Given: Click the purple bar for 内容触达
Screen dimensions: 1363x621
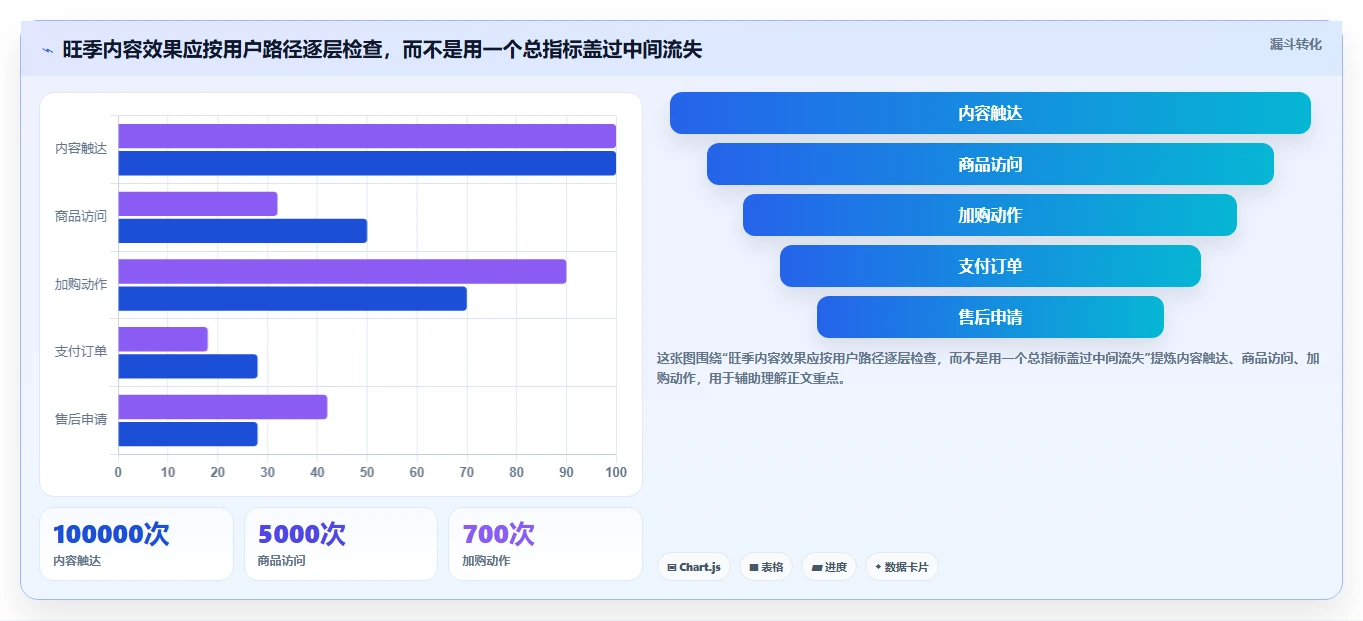Looking at the screenshot, I should click(367, 136).
